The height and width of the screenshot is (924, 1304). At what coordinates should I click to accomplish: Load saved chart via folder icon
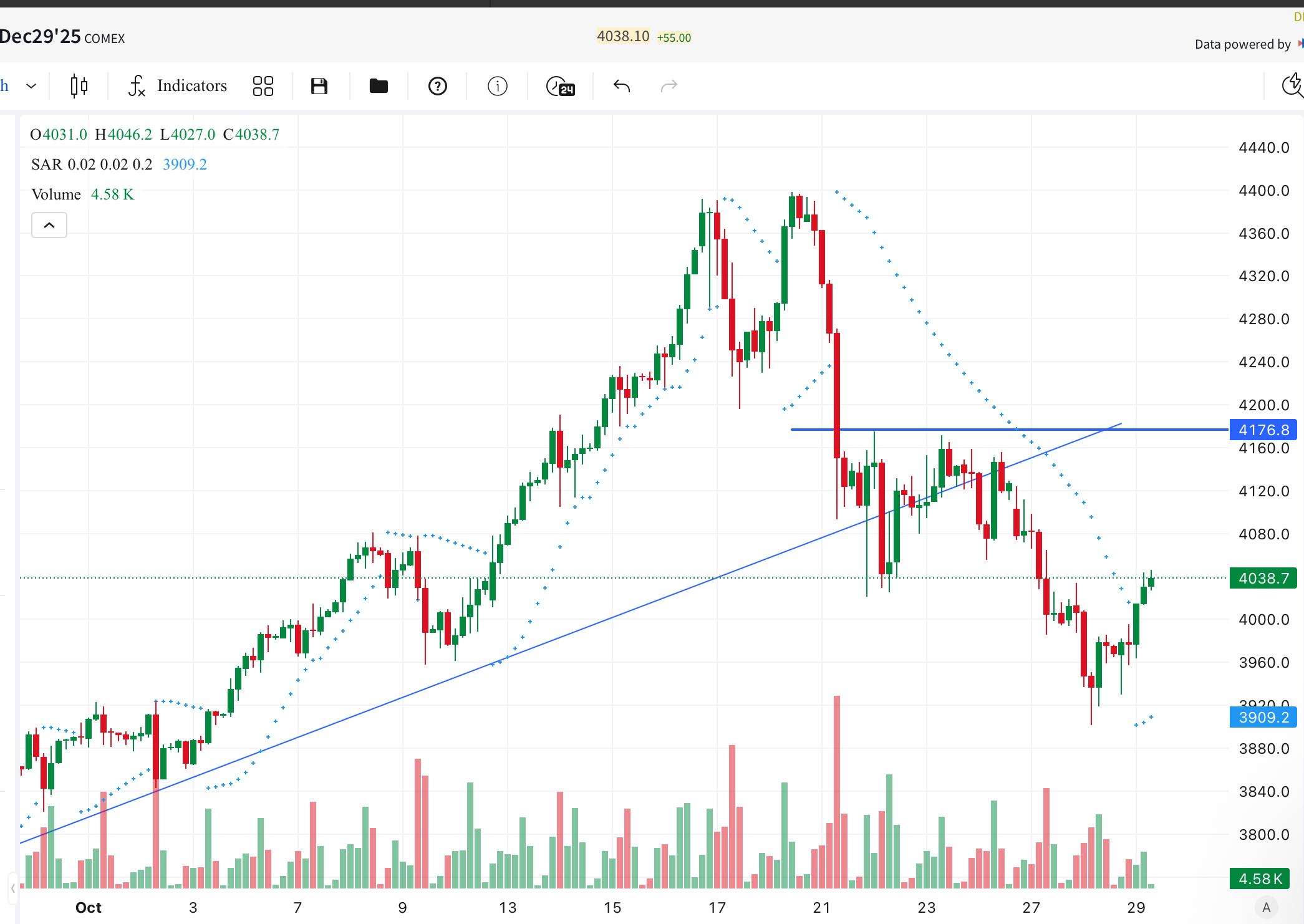point(379,86)
